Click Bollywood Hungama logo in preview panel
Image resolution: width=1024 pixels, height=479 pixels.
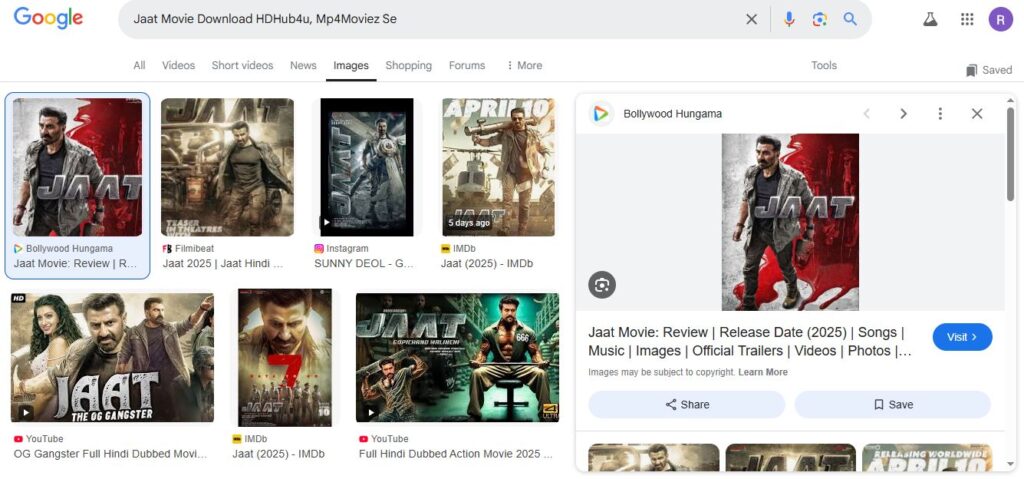pyautogui.click(x=601, y=114)
